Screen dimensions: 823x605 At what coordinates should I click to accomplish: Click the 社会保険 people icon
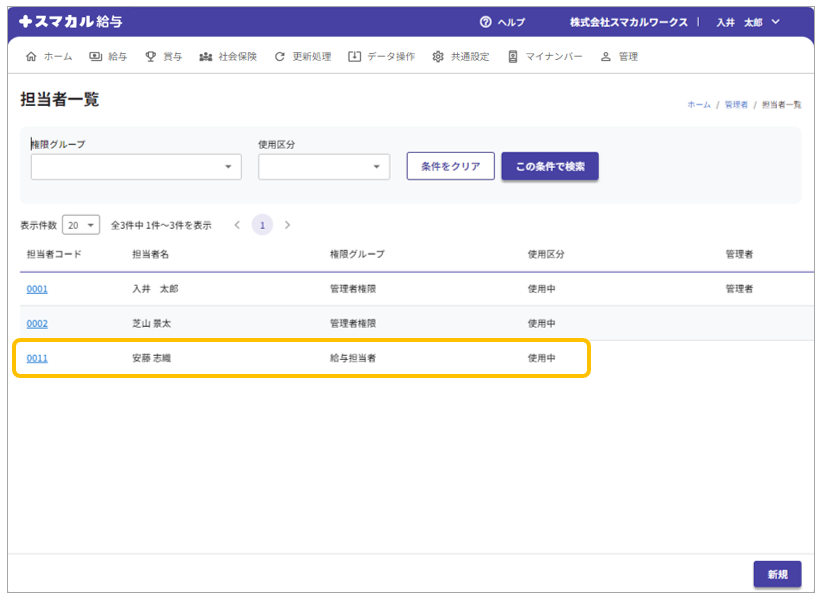tap(205, 57)
